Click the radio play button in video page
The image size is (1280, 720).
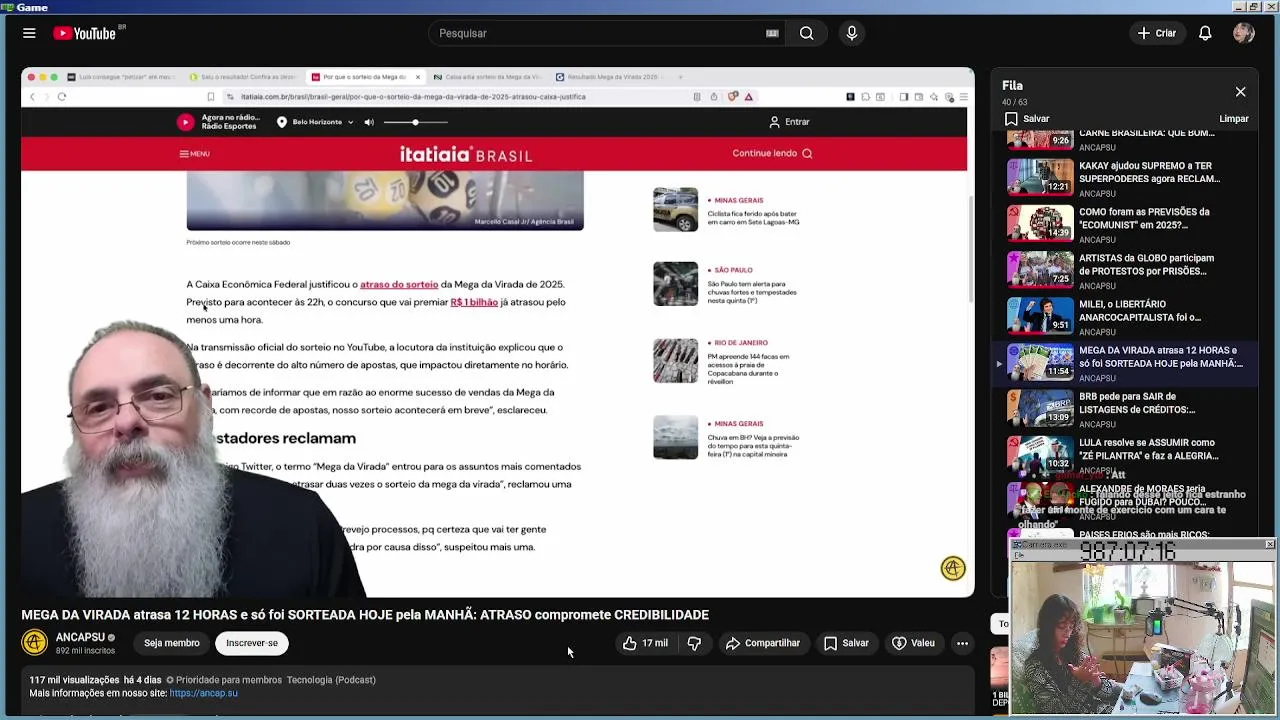[x=185, y=122]
